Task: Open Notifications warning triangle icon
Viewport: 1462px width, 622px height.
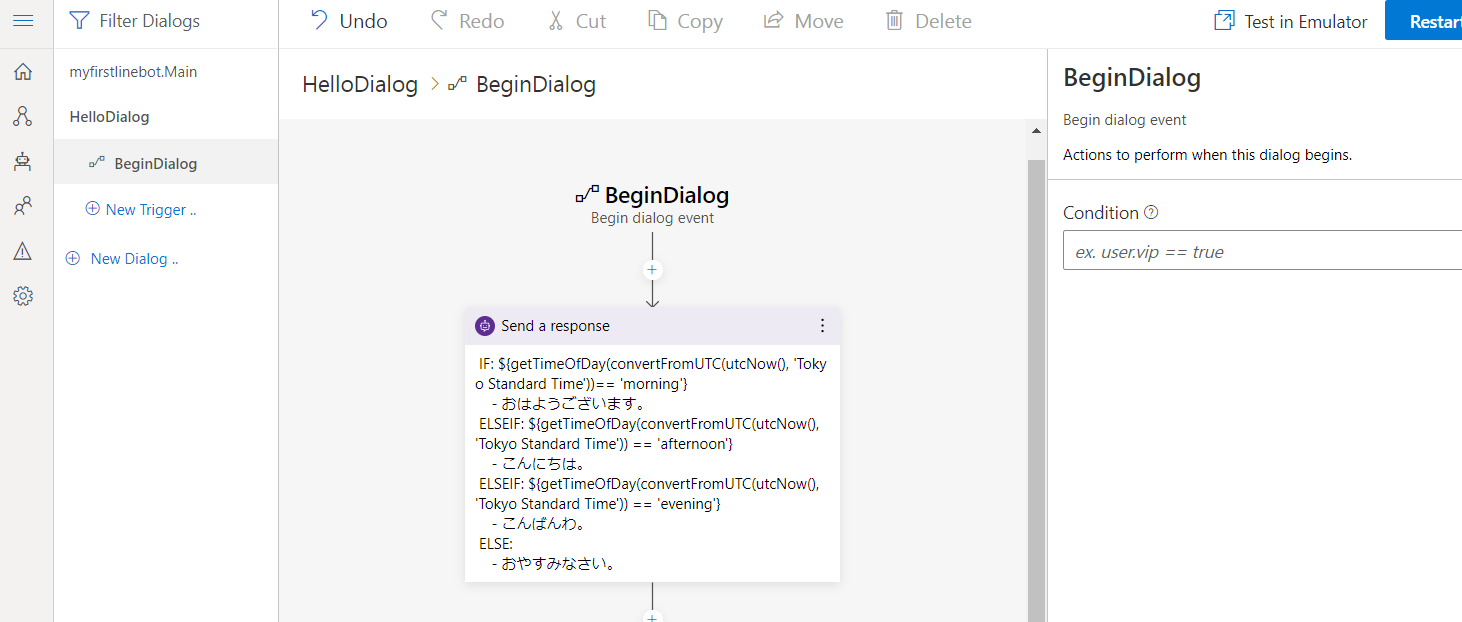Action: [x=23, y=251]
